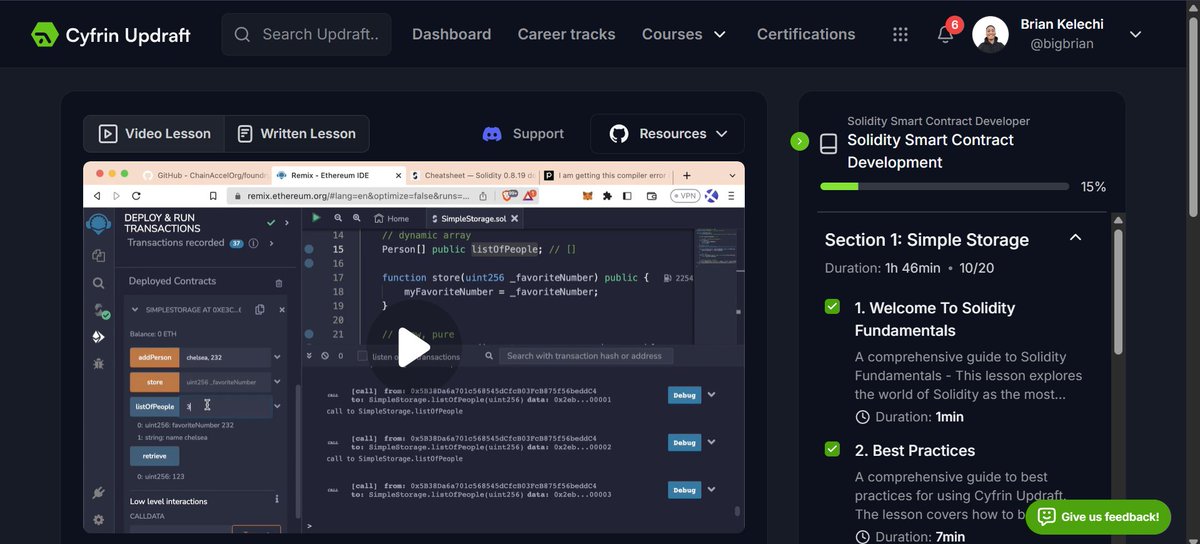Open Certifications page
This screenshot has width=1200, height=544.
(x=806, y=34)
